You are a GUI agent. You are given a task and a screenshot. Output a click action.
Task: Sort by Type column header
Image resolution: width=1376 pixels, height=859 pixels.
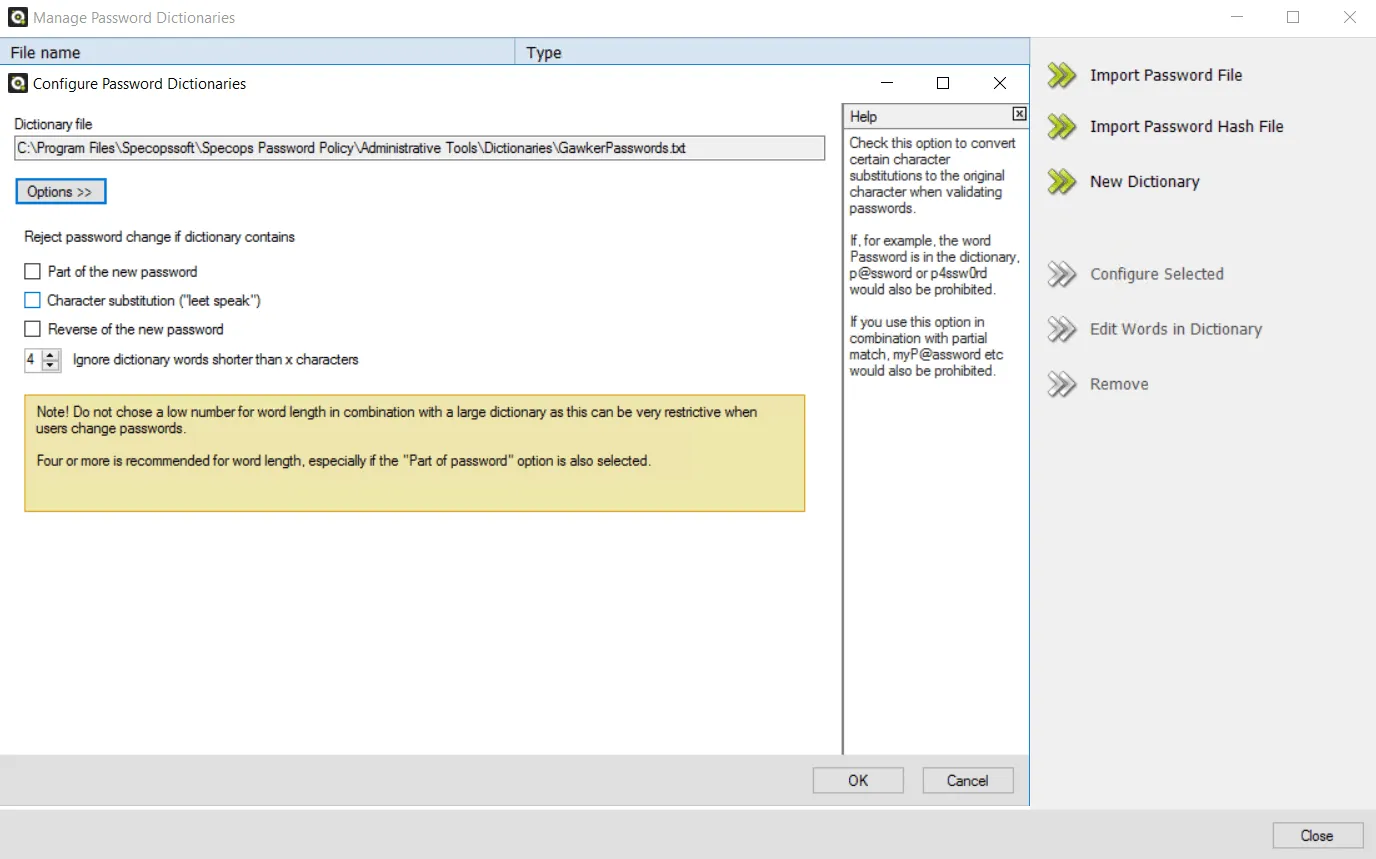pos(772,52)
